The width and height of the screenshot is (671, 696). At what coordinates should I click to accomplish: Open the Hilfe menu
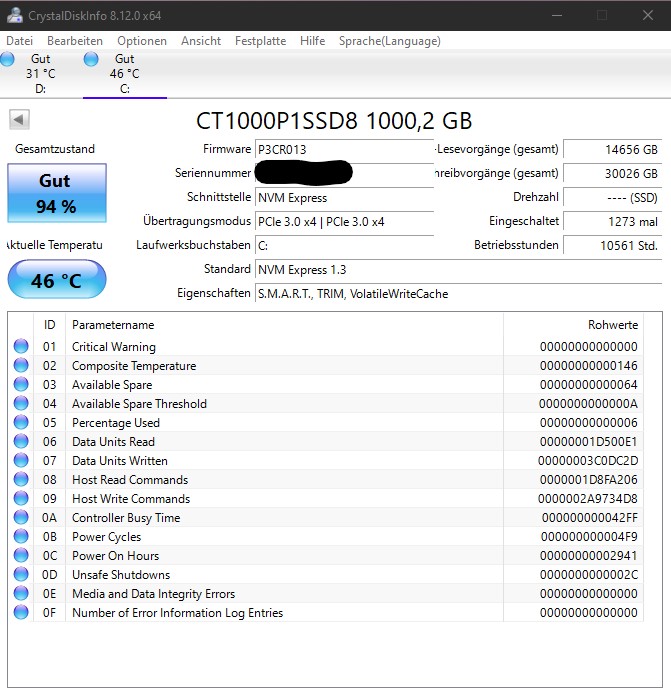coord(312,41)
